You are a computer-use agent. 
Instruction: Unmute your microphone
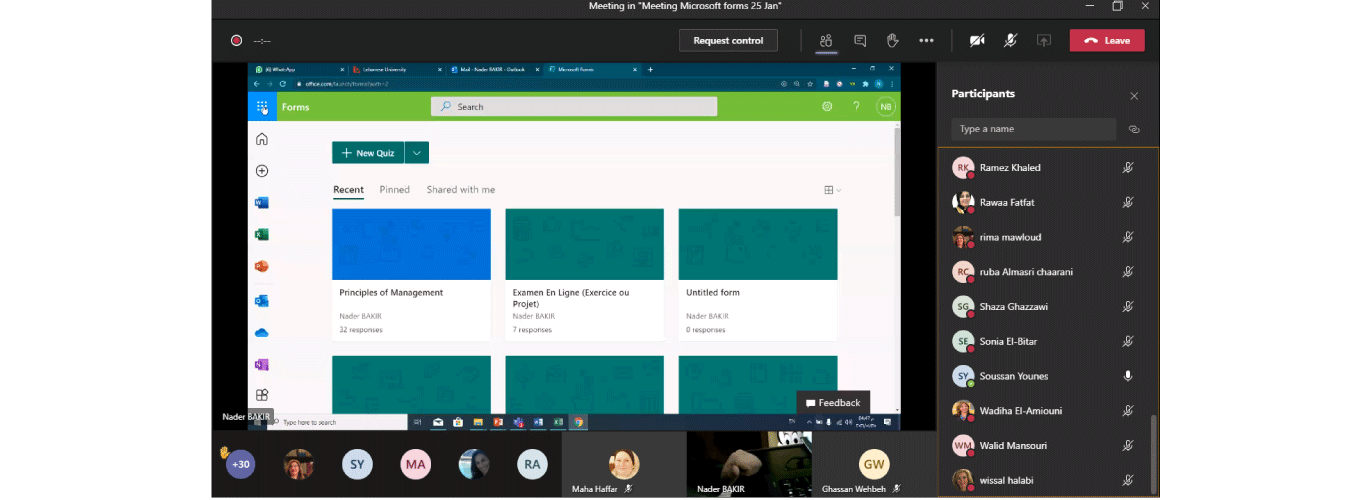point(1011,41)
